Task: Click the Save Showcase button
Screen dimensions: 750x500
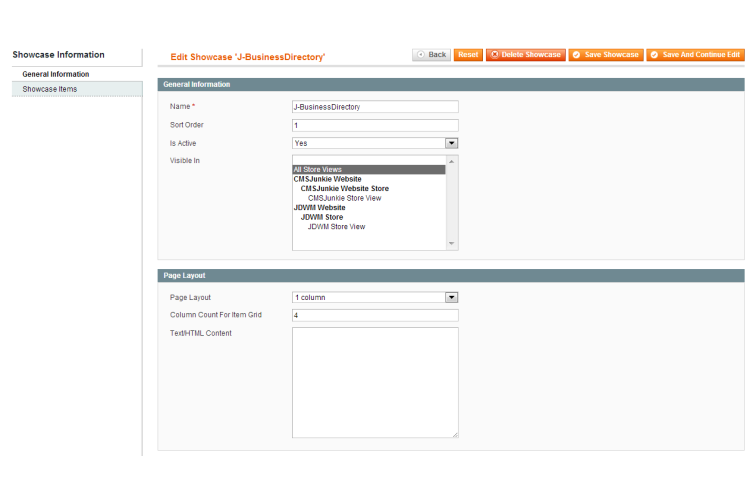Action: (x=606, y=55)
